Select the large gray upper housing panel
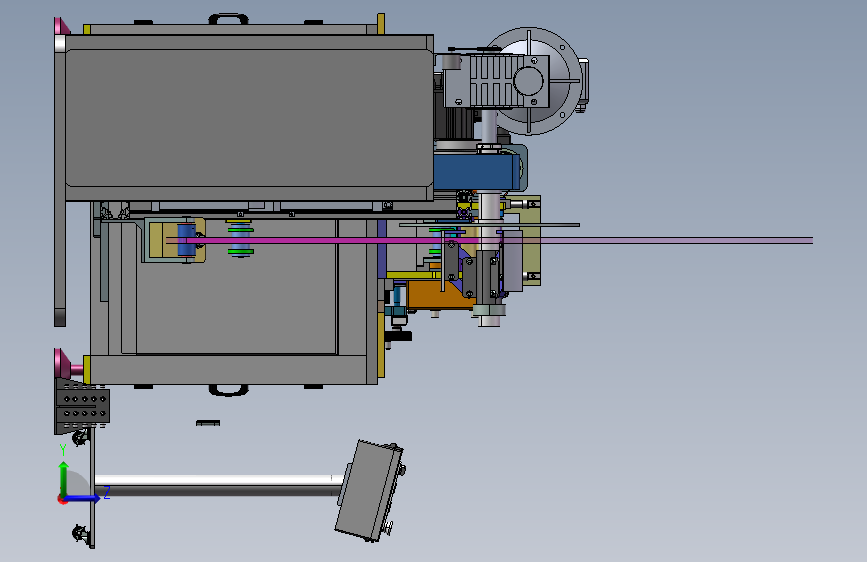 click(x=249, y=117)
